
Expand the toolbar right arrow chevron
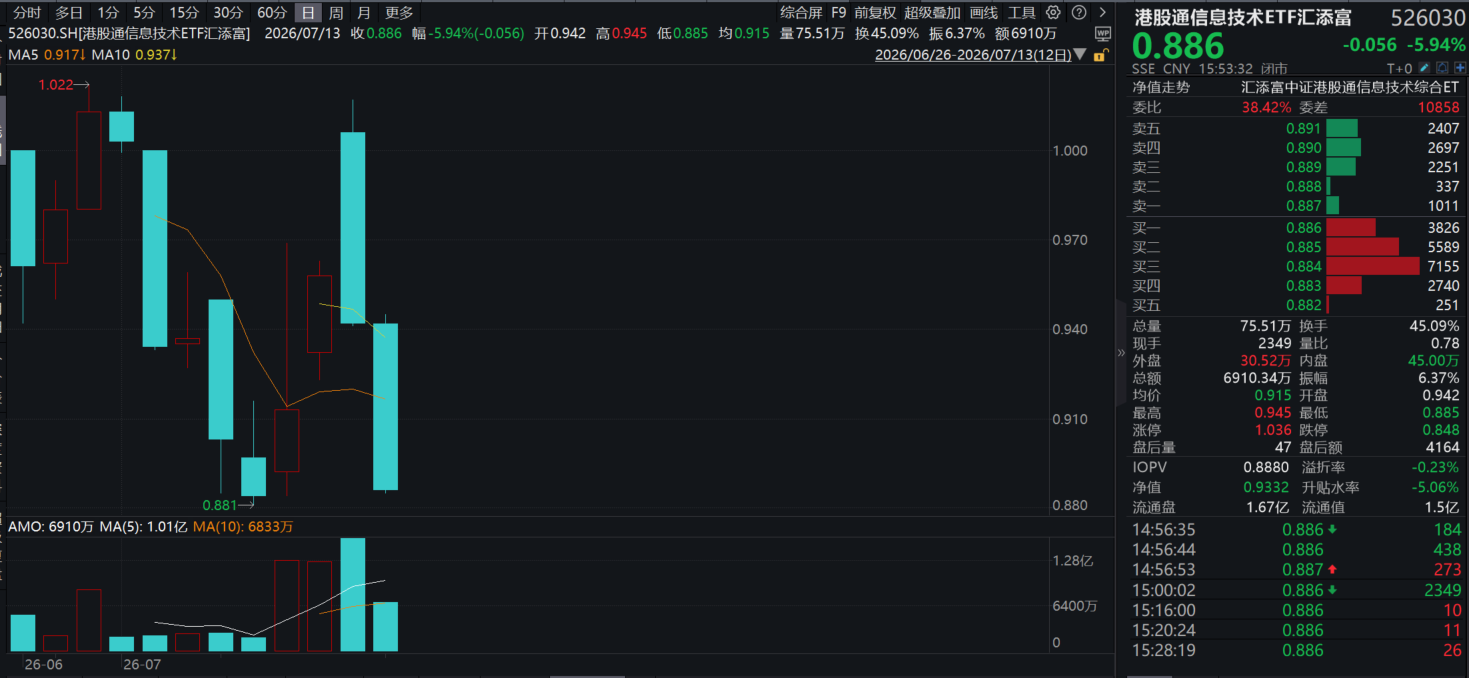point(1102,13)
